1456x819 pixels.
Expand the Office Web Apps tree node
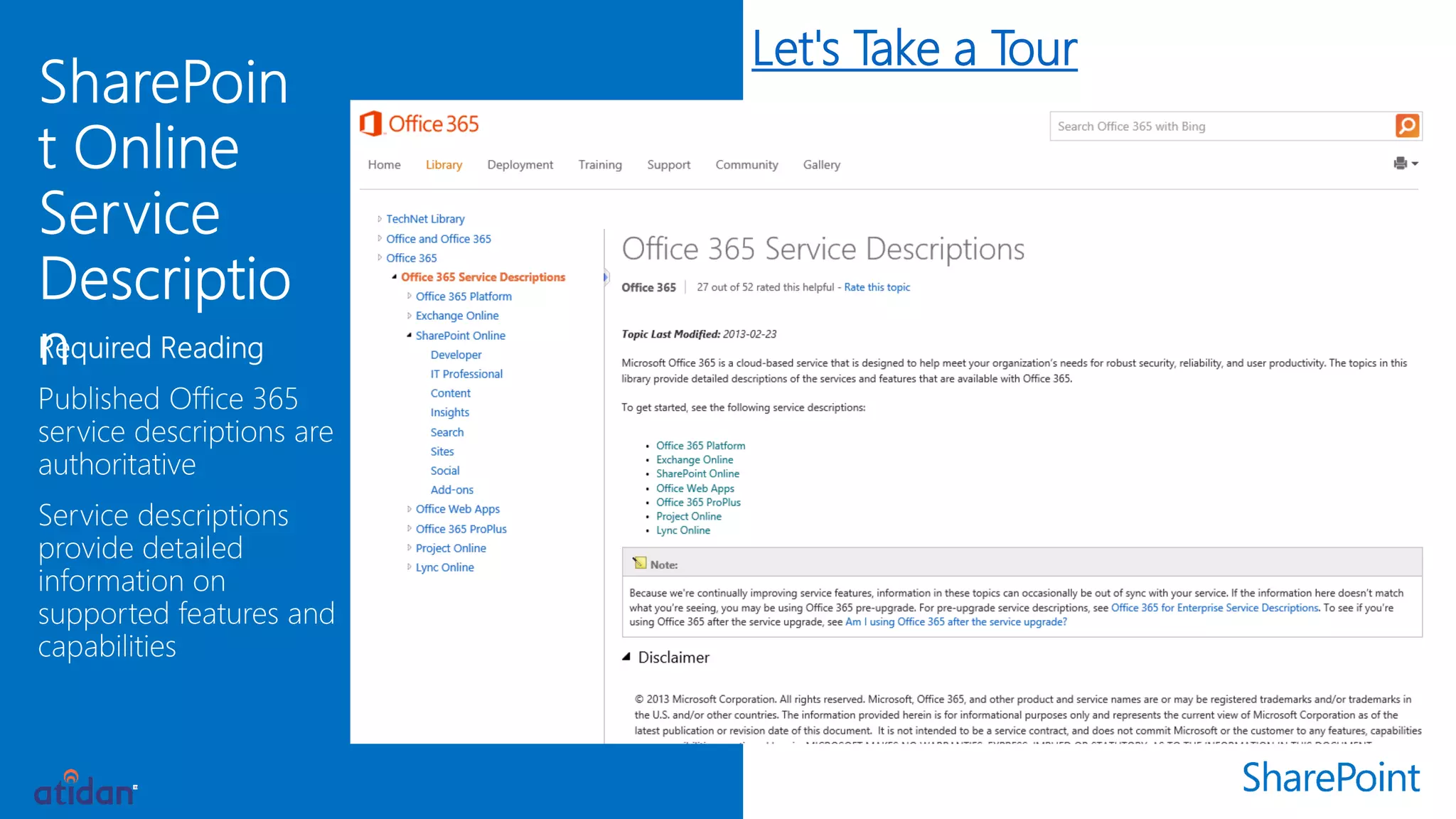(409, 509)
